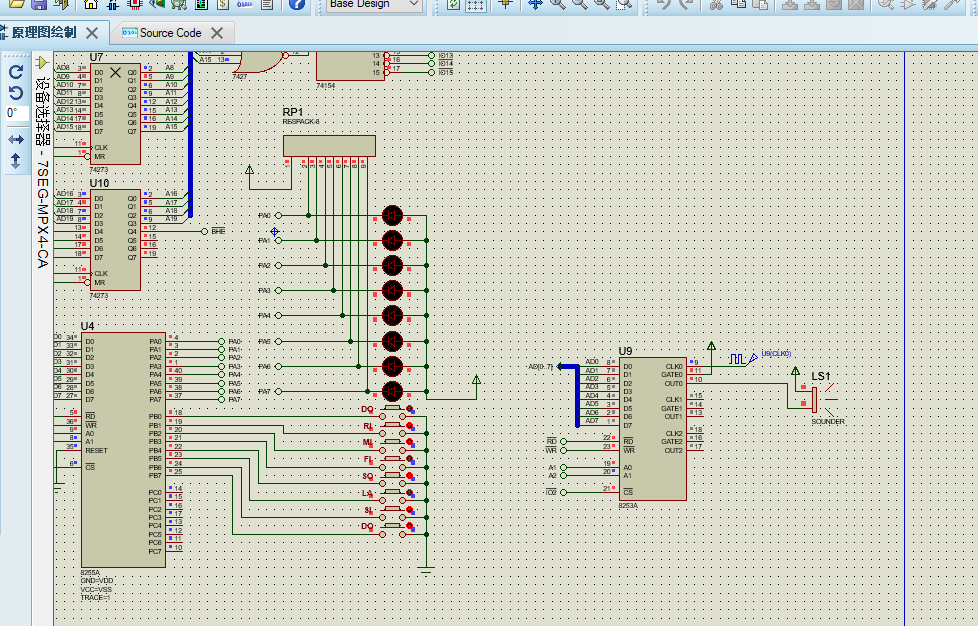
Task: Click the Block Rotate icon
Action: tap(834, 4)
